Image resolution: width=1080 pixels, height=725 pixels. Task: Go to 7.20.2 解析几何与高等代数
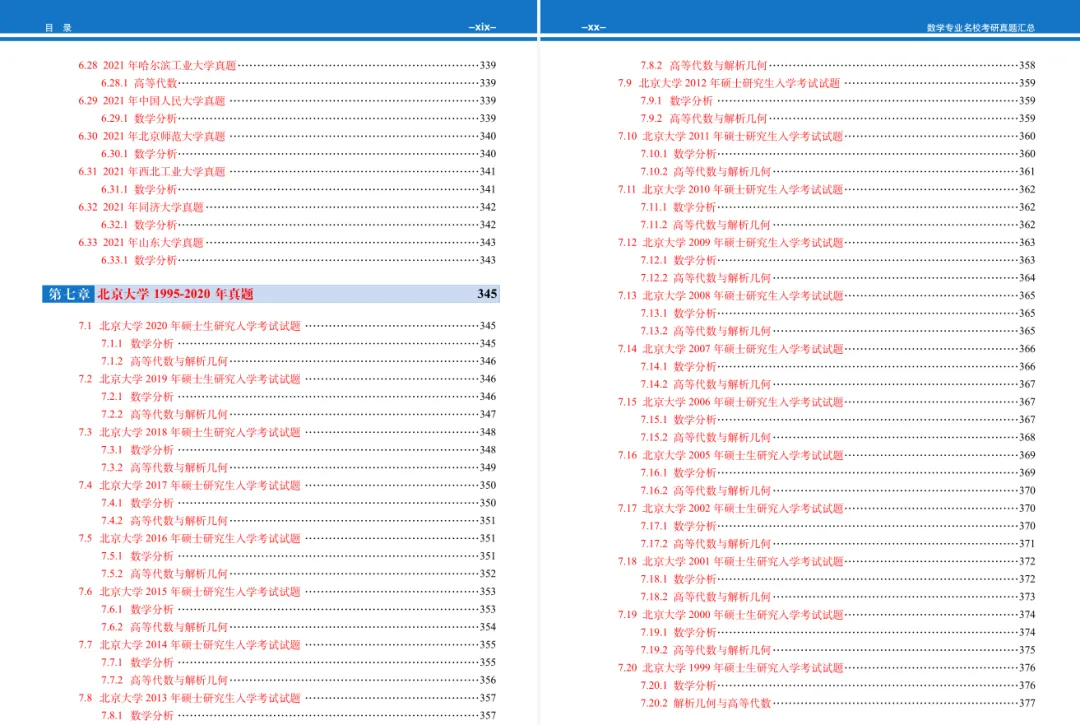[x=838, y=704]
